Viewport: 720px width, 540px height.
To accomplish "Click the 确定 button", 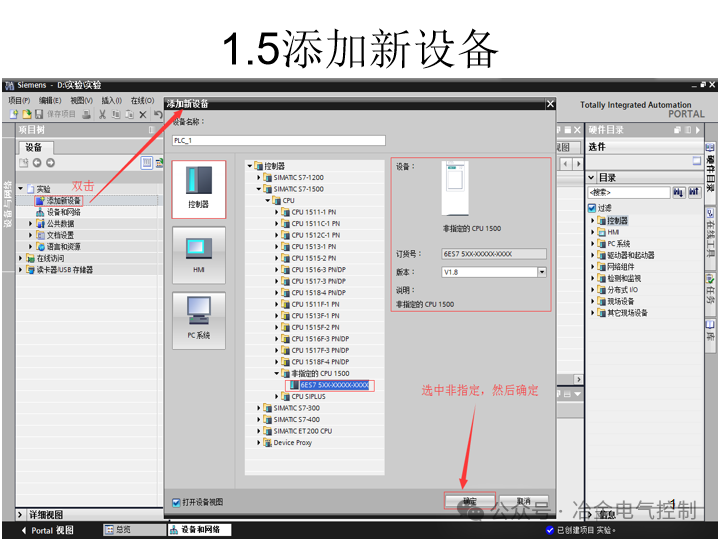I will point(470,501).
